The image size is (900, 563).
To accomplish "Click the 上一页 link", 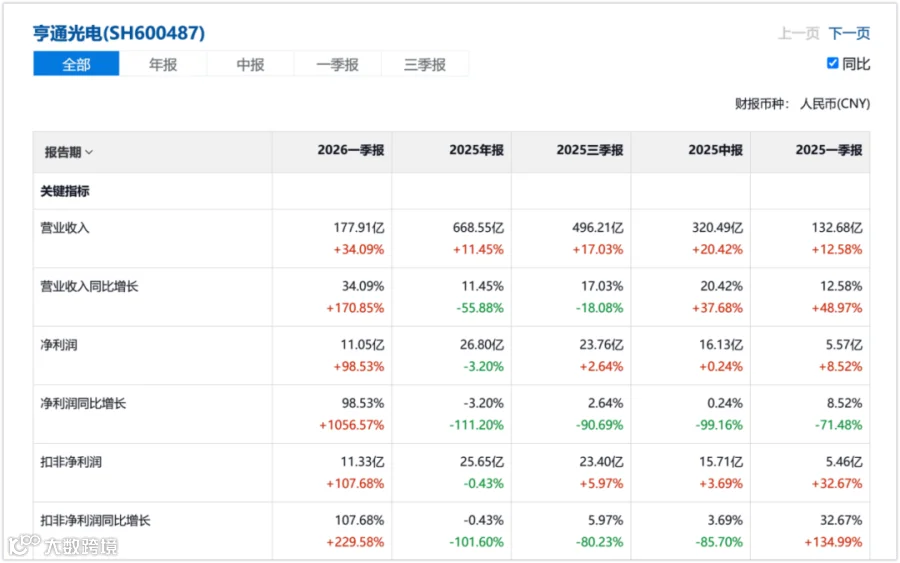I will coord(798,33).
